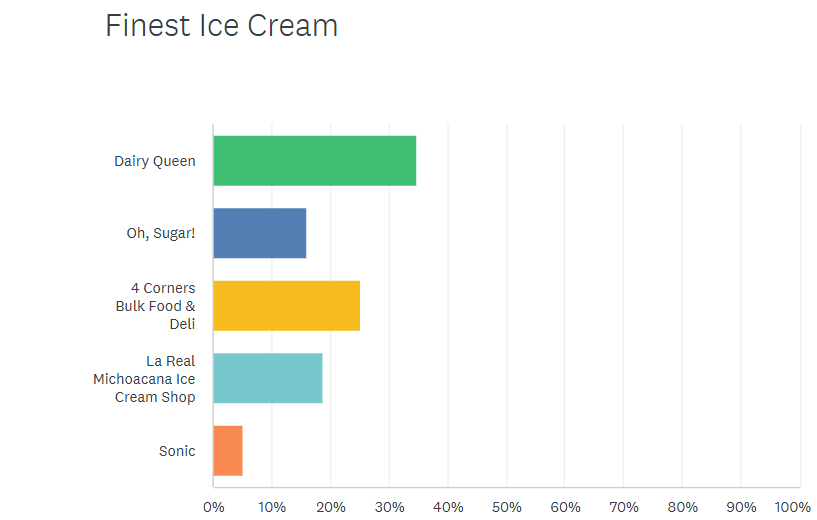Click the Finest Ice Cream chart title
817x520 pixels.
(x=222, y=26)
